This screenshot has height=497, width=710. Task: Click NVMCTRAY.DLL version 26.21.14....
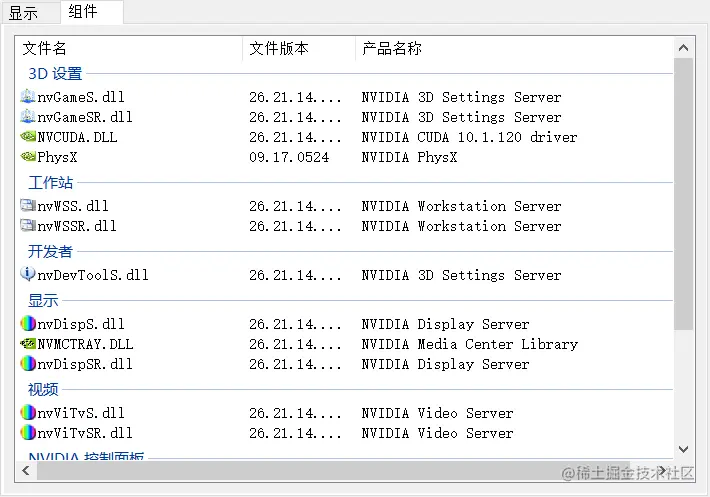(295, 344)
